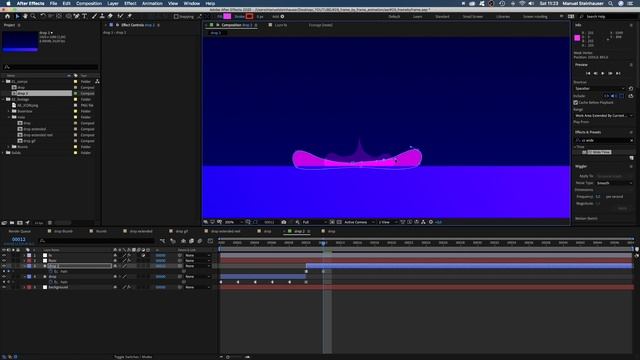
Task: Open parent dropdown for background layer
Action: (198, 287)
